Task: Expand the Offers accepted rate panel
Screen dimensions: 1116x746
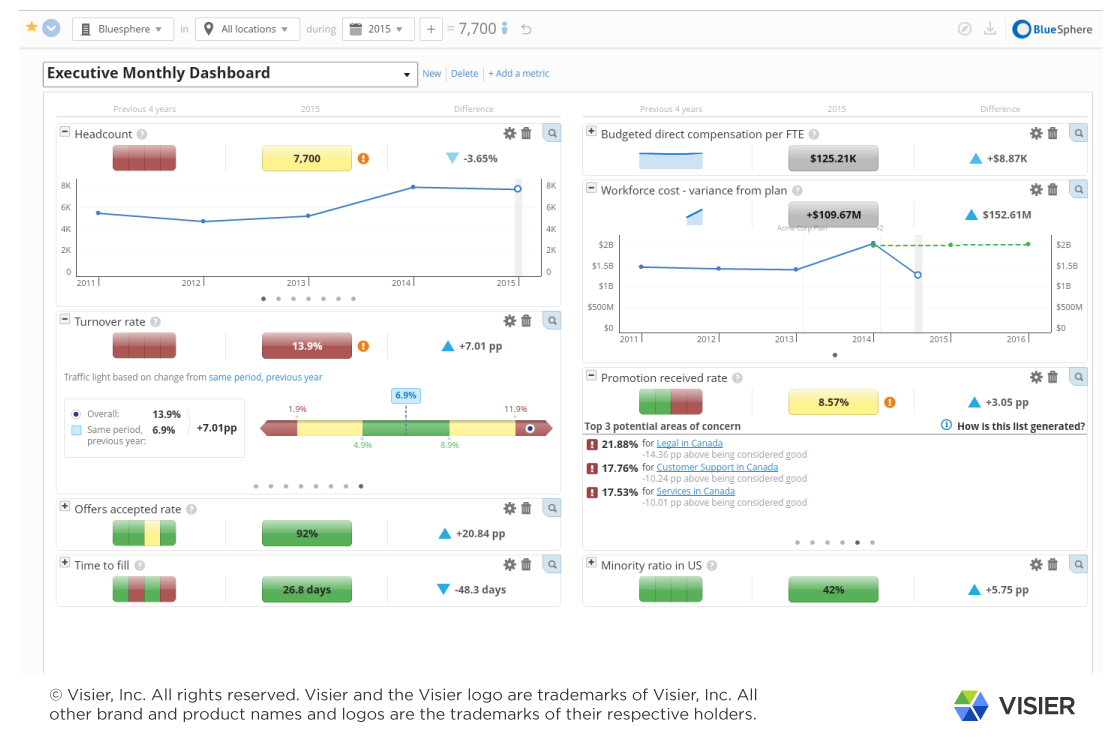Action: [x=63, y=508]
